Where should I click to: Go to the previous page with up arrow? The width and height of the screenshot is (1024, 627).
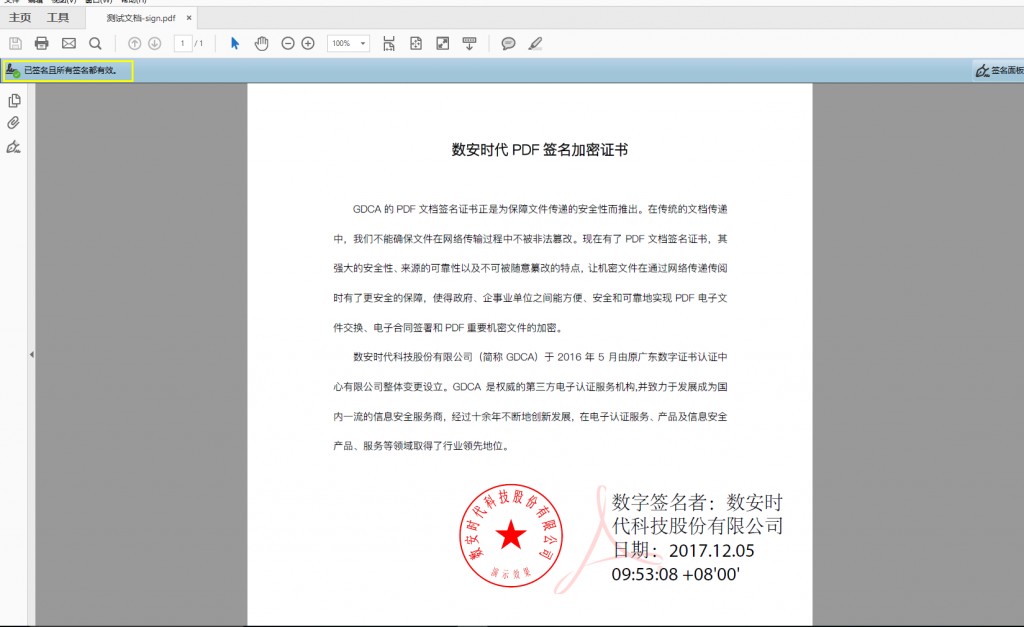pyautogui.click(x=135, y=44)
